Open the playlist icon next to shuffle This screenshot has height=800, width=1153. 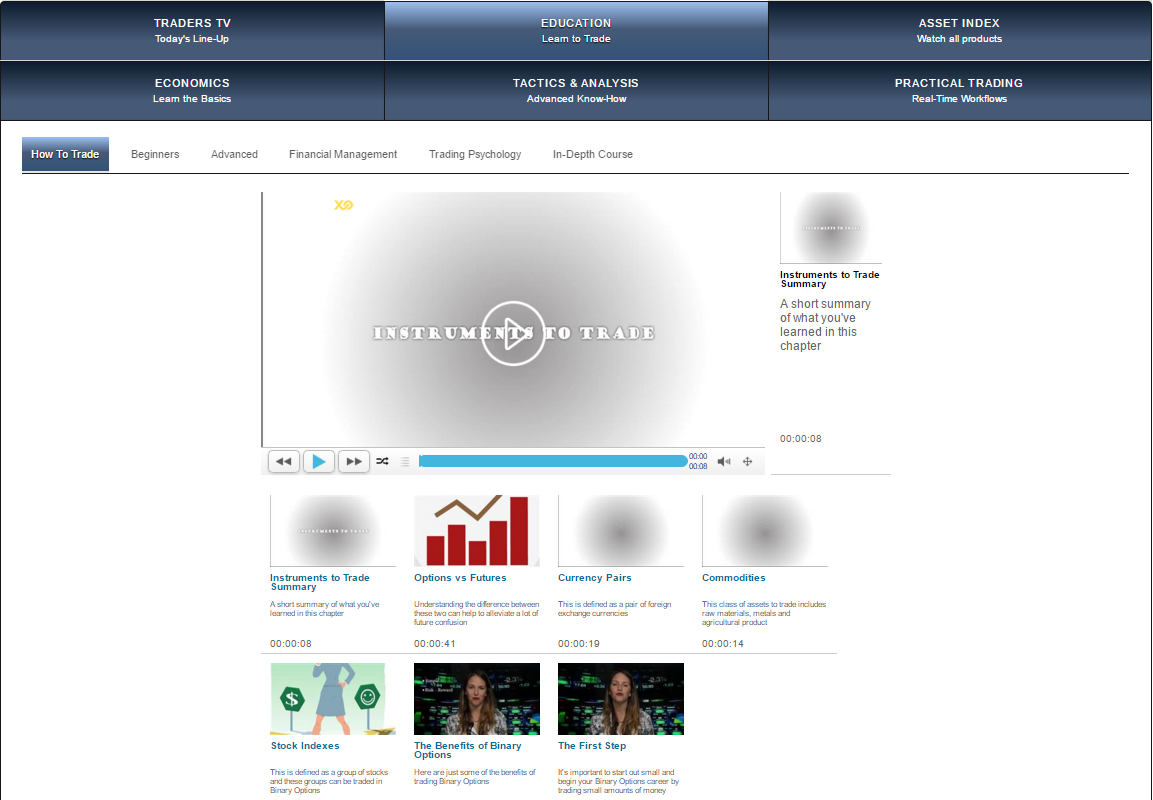(x=404, y=462)
